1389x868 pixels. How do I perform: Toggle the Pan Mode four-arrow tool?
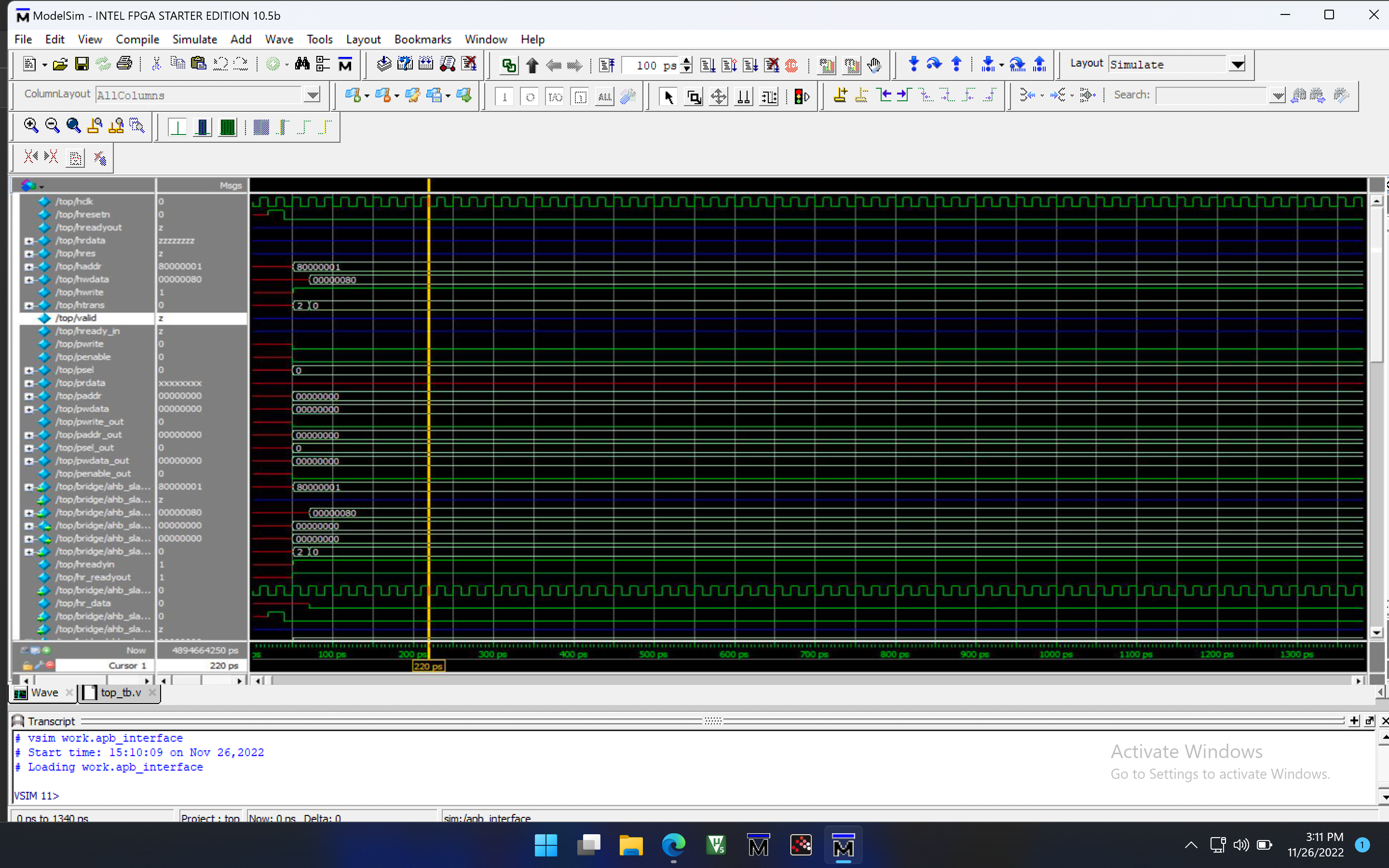[719, 96]
